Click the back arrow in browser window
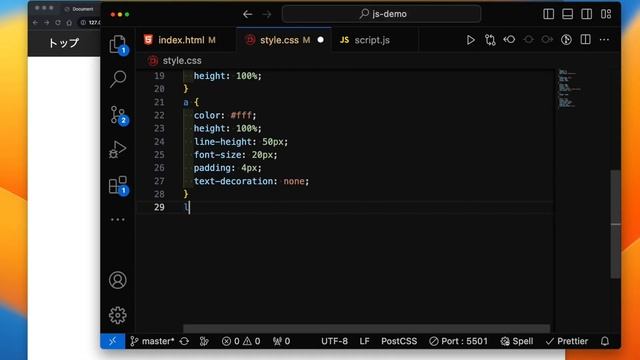 tap(35, 22)
